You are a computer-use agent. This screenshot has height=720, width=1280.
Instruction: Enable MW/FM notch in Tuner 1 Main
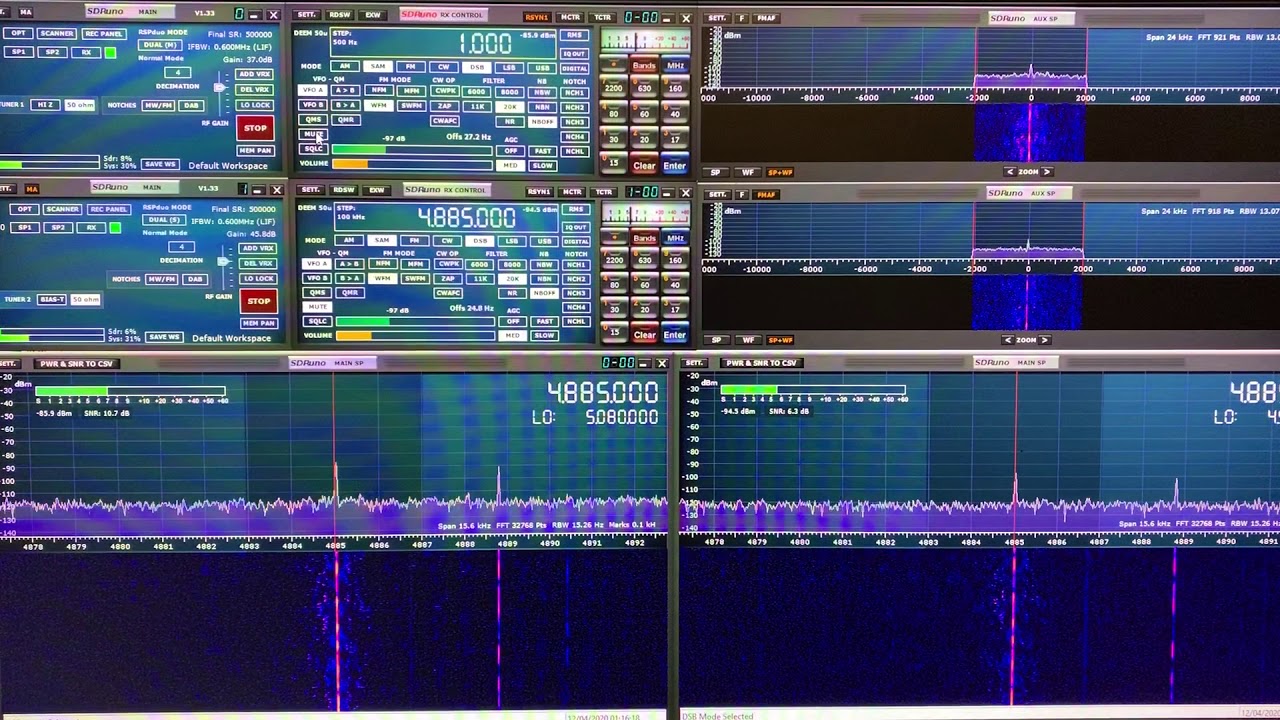tap(158, 105)
